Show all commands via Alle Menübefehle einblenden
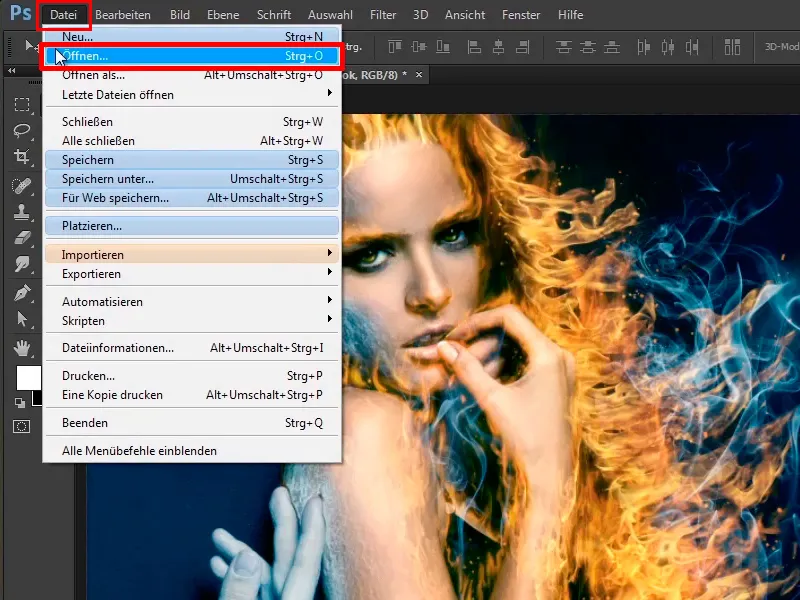Screen dimensions: 800x600 192,451
